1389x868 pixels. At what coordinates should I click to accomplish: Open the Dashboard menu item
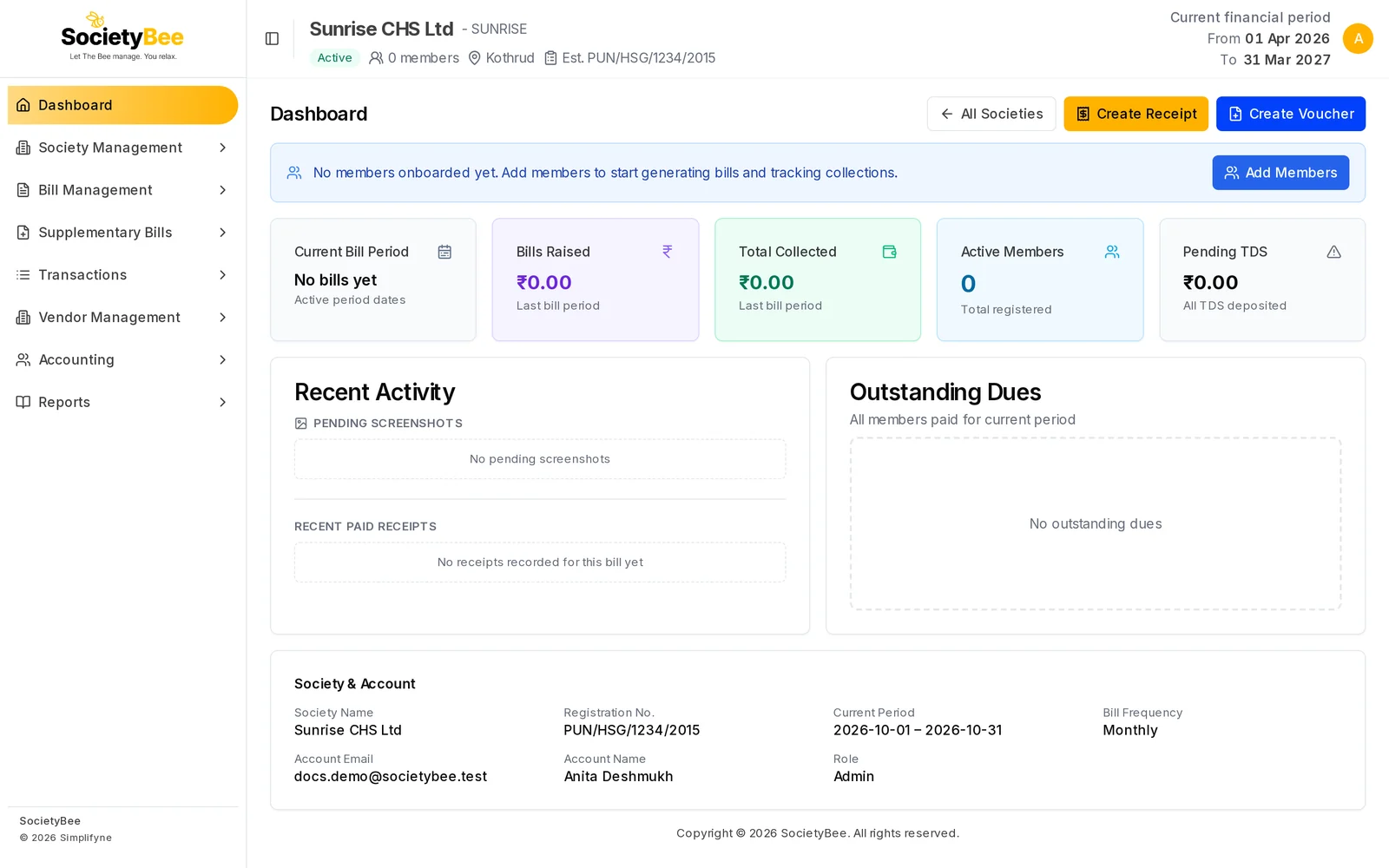(x=122, y=105)
